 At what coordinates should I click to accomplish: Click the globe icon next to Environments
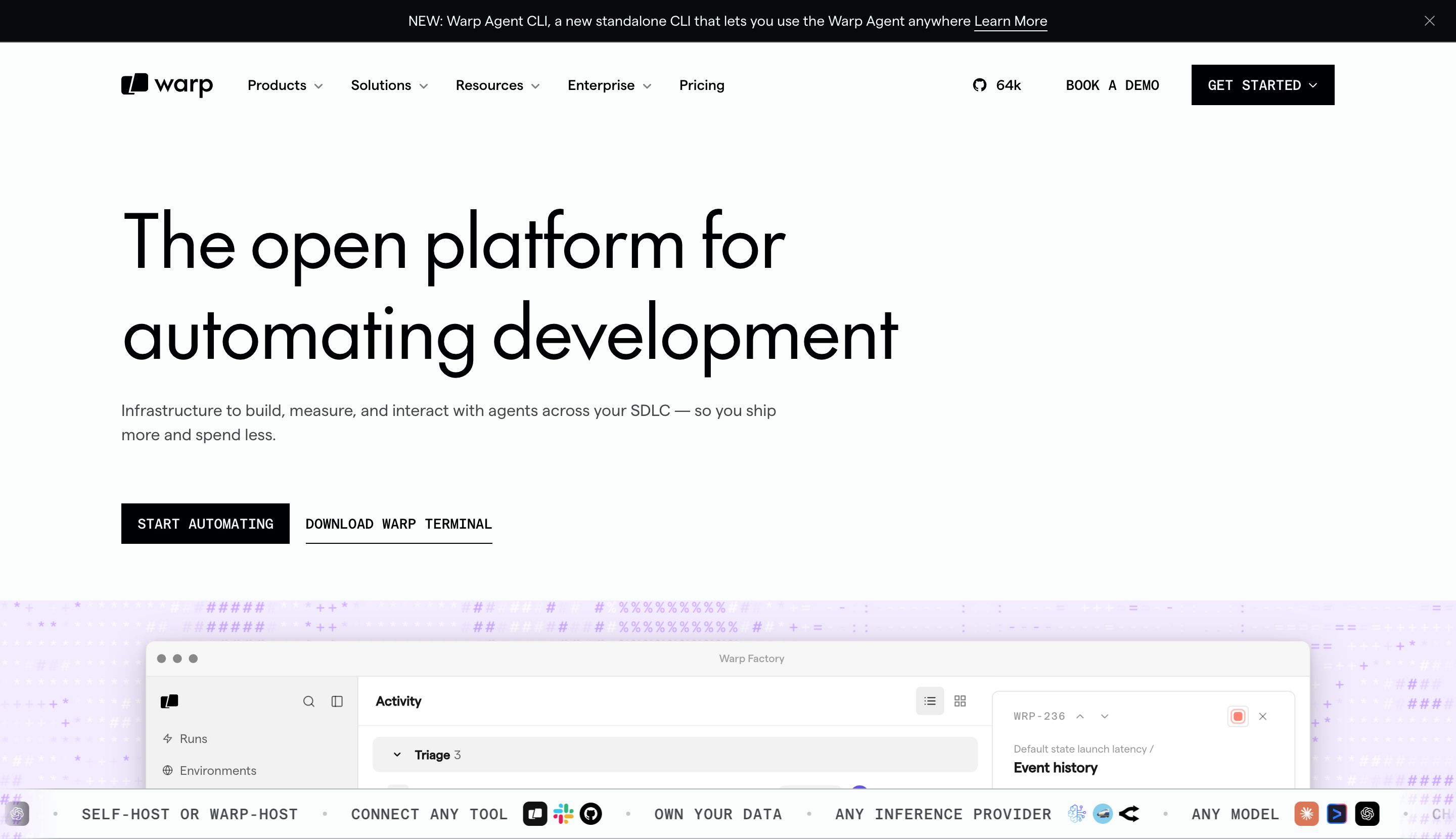168,770
